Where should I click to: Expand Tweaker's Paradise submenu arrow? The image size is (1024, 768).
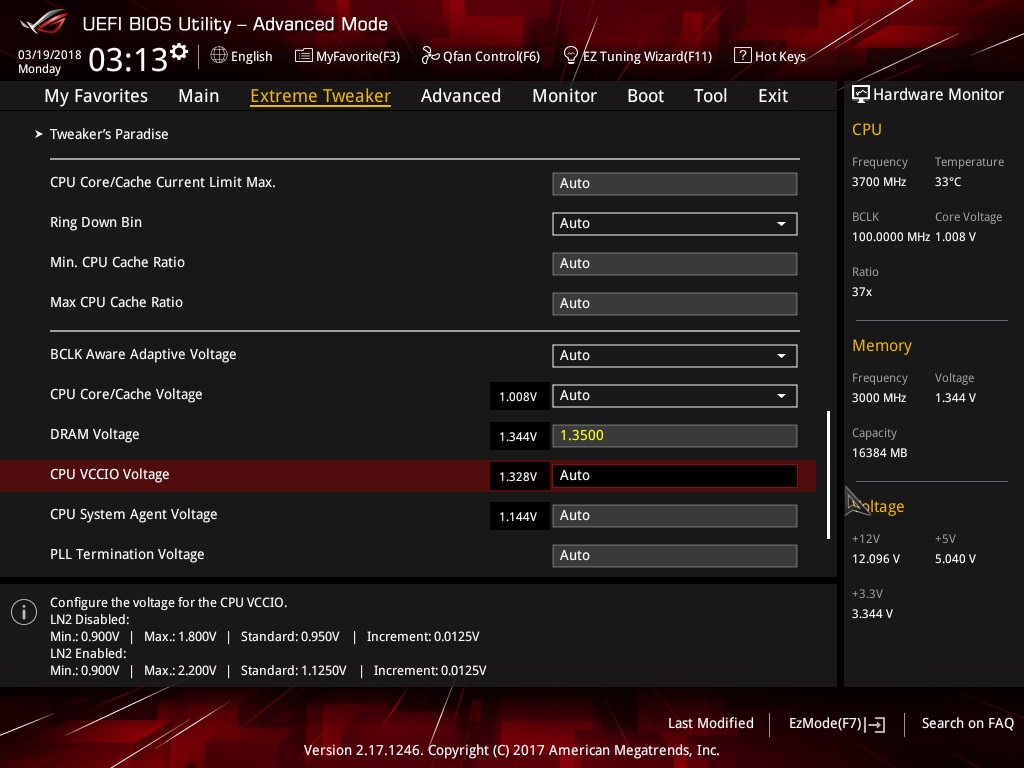39,134
